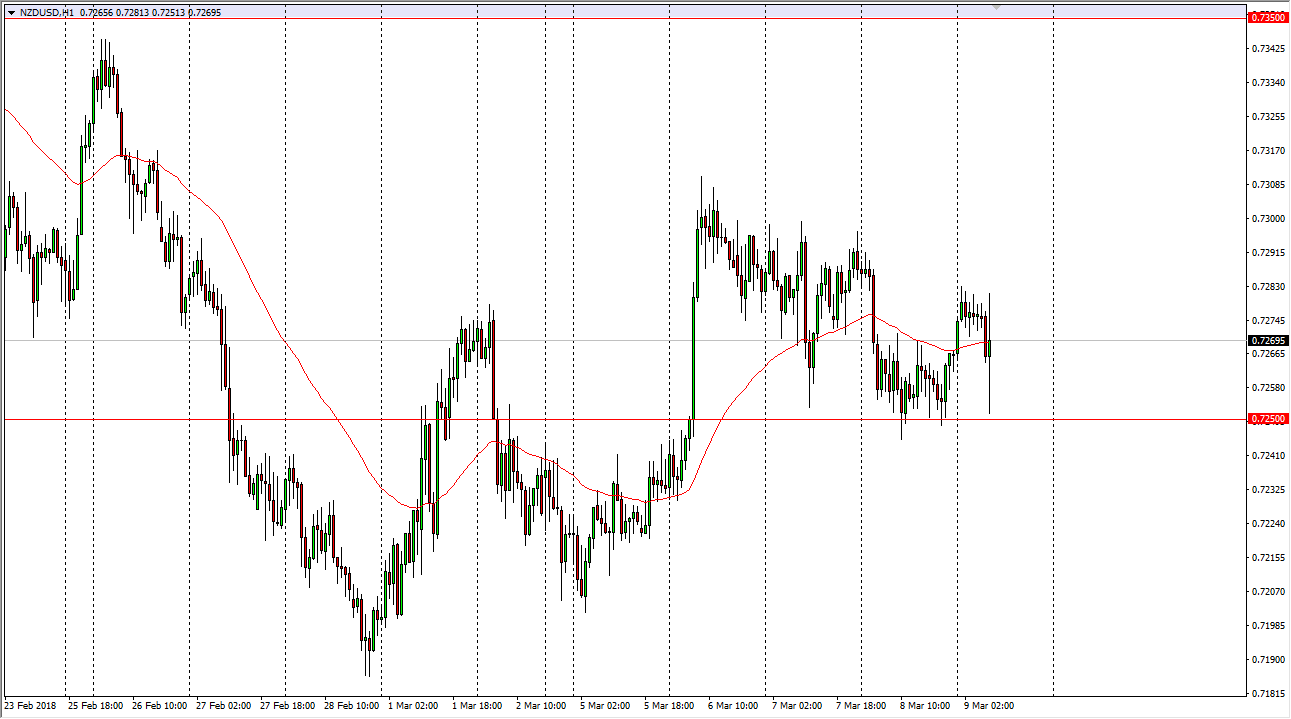Viewport: 1291px width, 719px height.
Task: Click the 7 Mar 18:00 time label
Action: (861, 706)
